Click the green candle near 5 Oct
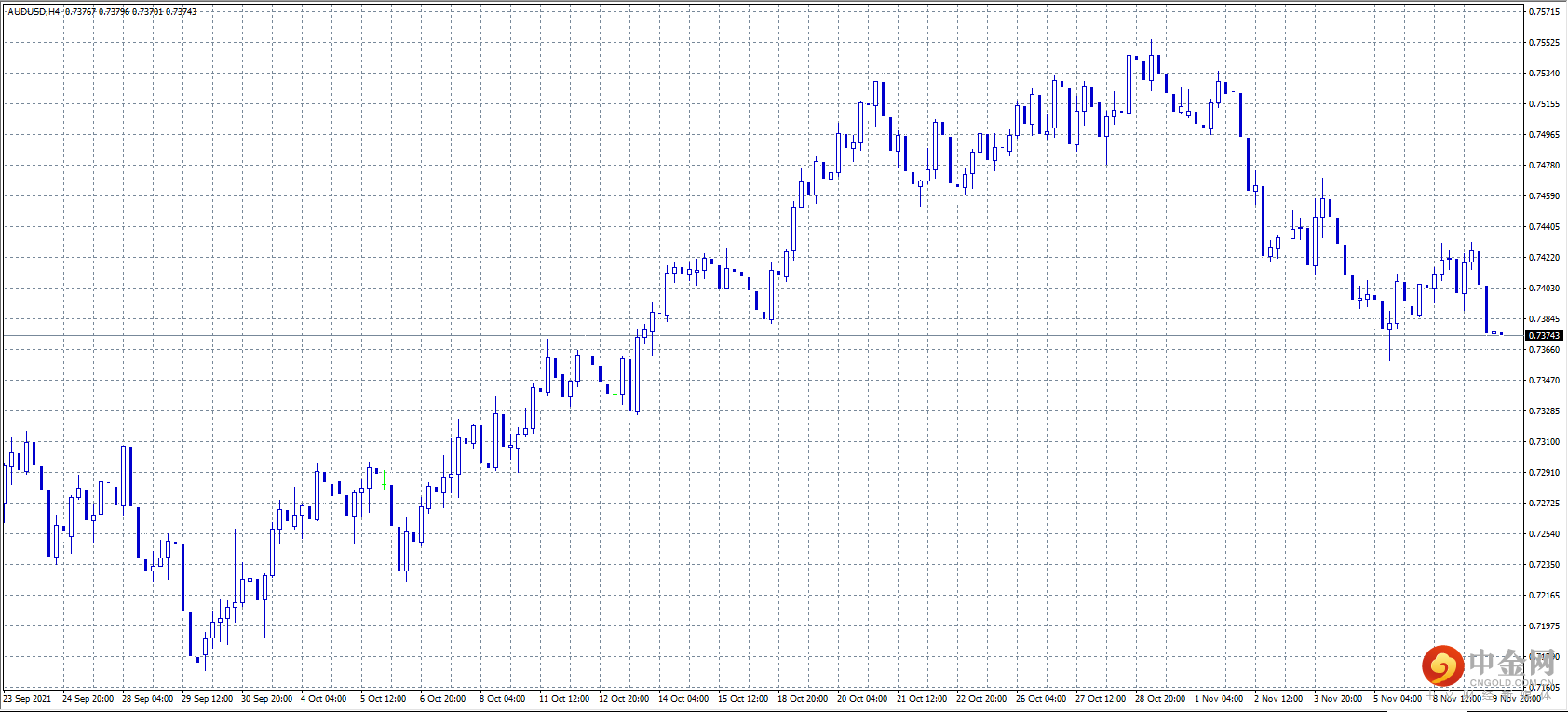1568x712 pixels. [x=384, y=481]
